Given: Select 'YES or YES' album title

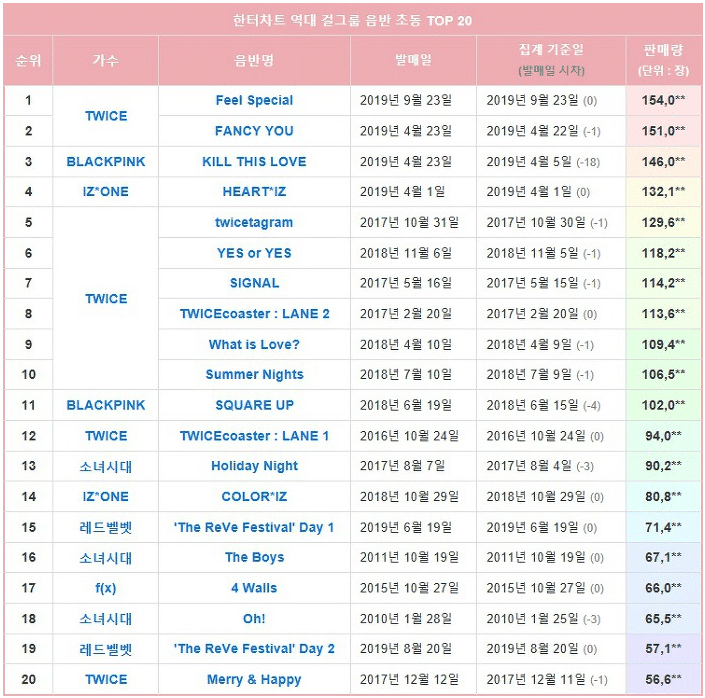Looking at the screenshot, I should click(x=254, y=253).
